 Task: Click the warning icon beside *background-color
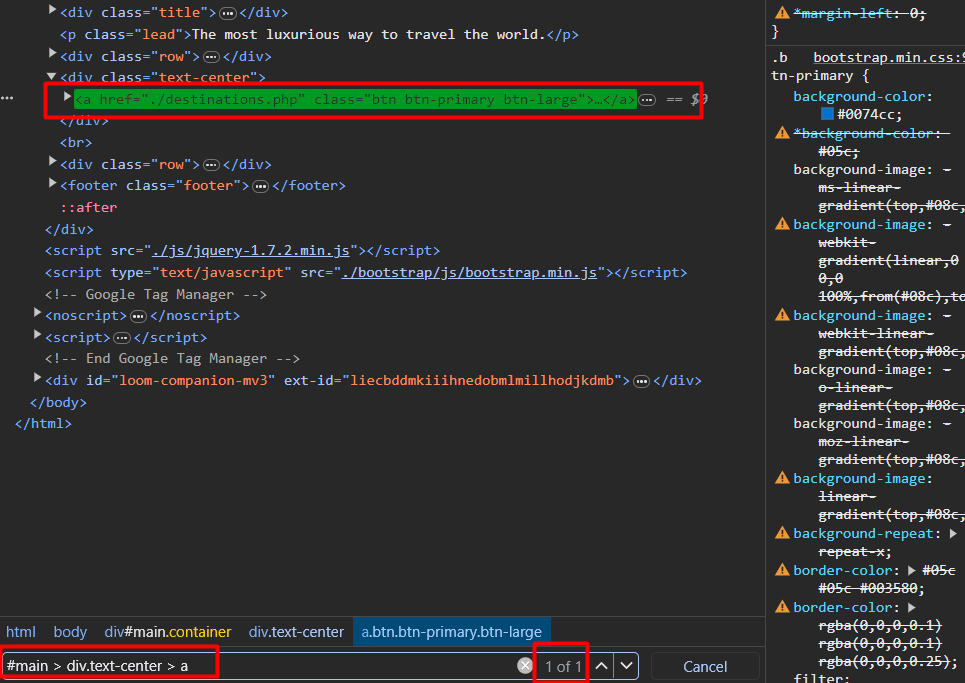coord(782,132)
